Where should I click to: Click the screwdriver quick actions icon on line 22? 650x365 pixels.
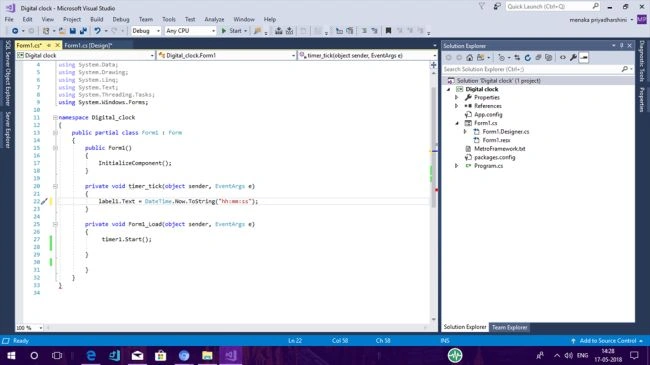point(44,202)
